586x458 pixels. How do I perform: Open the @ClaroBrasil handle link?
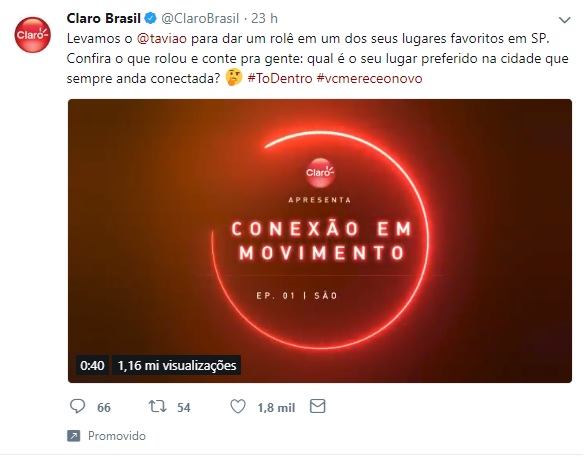point(200,18)
